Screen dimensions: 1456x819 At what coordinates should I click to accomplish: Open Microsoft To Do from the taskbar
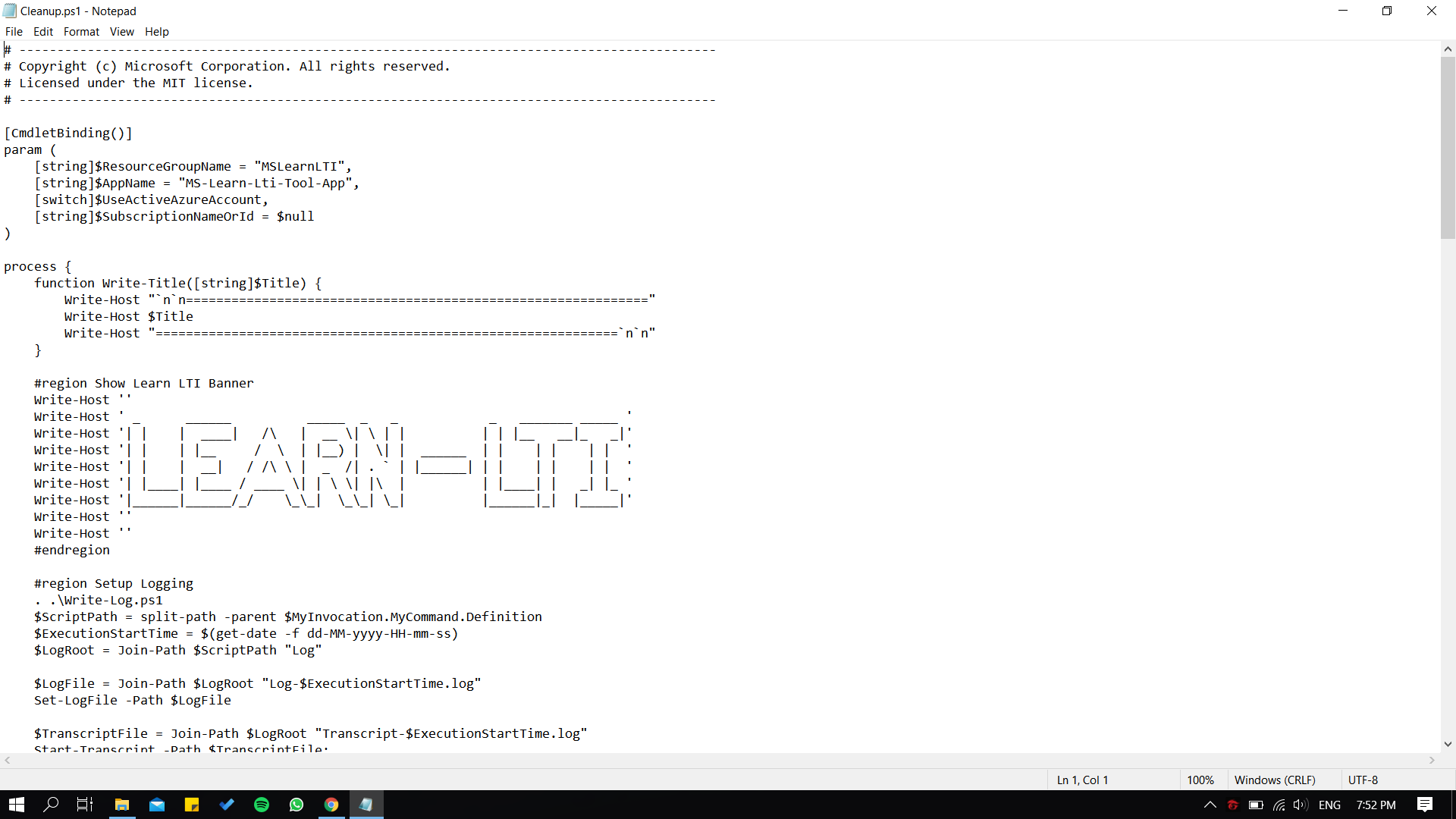tap(227, 804)
